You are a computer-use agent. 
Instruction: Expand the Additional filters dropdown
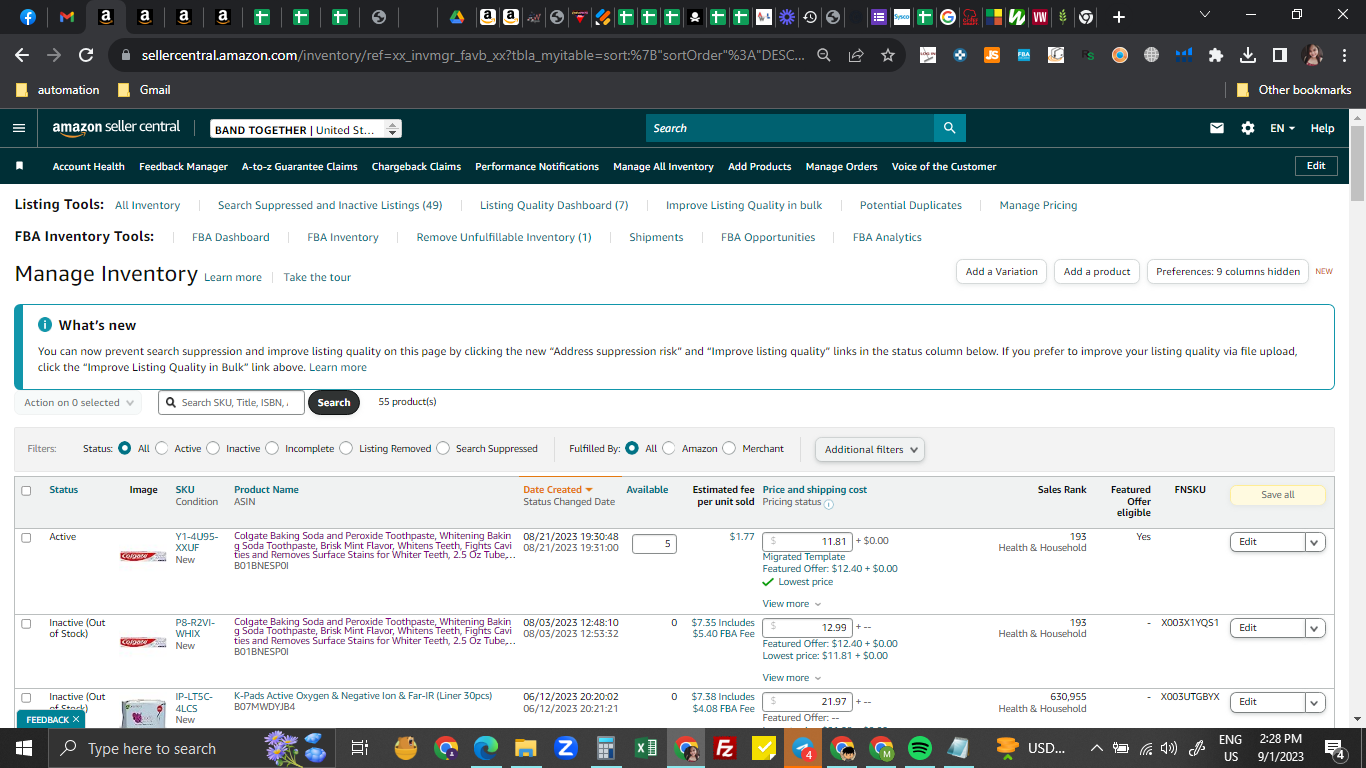point(870,449)
